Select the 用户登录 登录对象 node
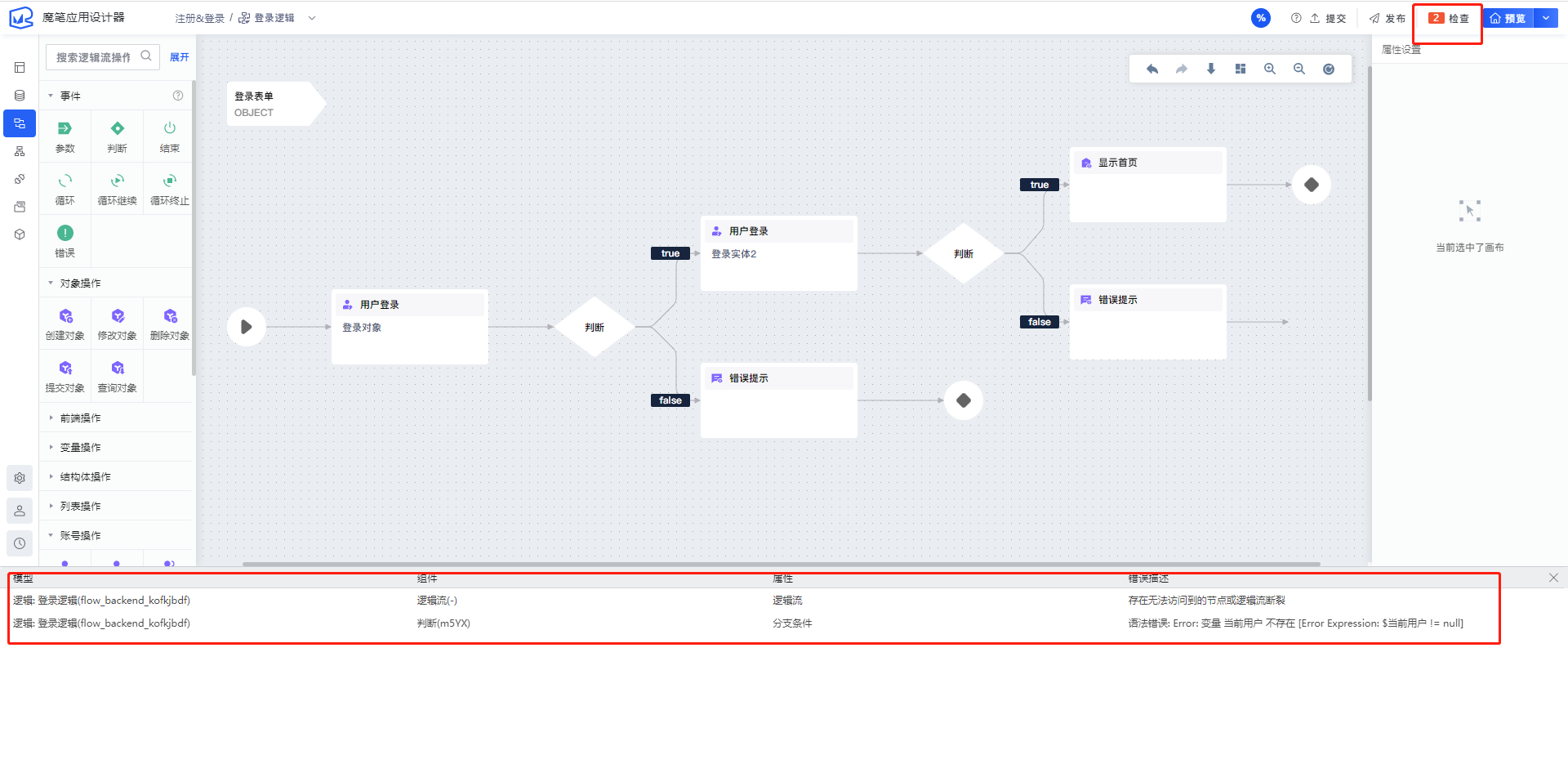The width and height of the screenshot is (1568, 764). [410, 327]
